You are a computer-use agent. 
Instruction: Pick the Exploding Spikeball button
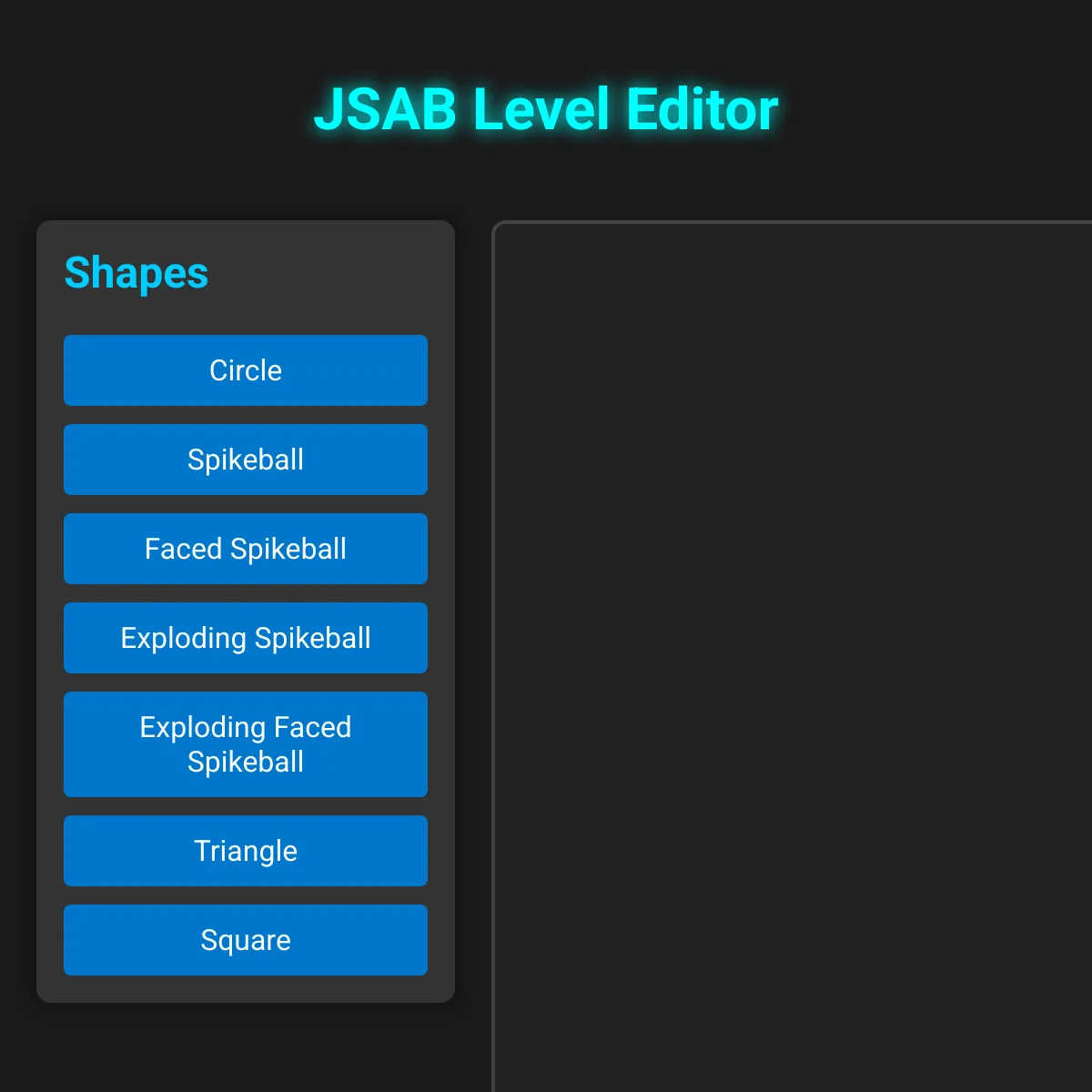246,638
